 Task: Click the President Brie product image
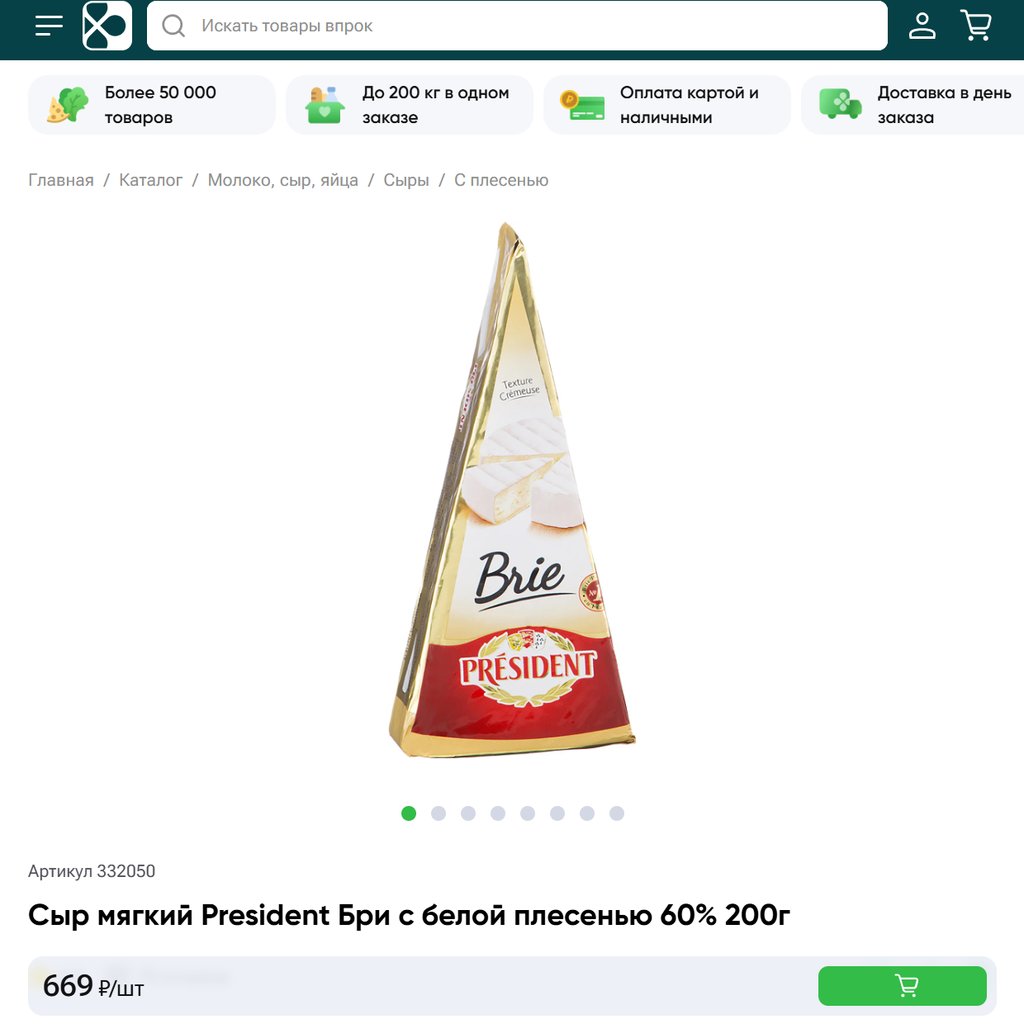click(512, 490)
